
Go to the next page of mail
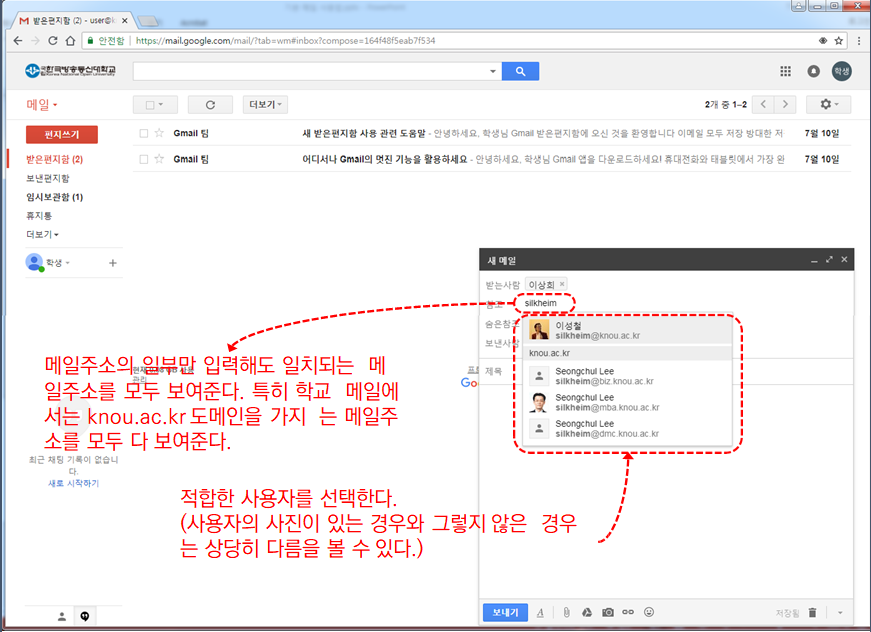tap(785, 104)
